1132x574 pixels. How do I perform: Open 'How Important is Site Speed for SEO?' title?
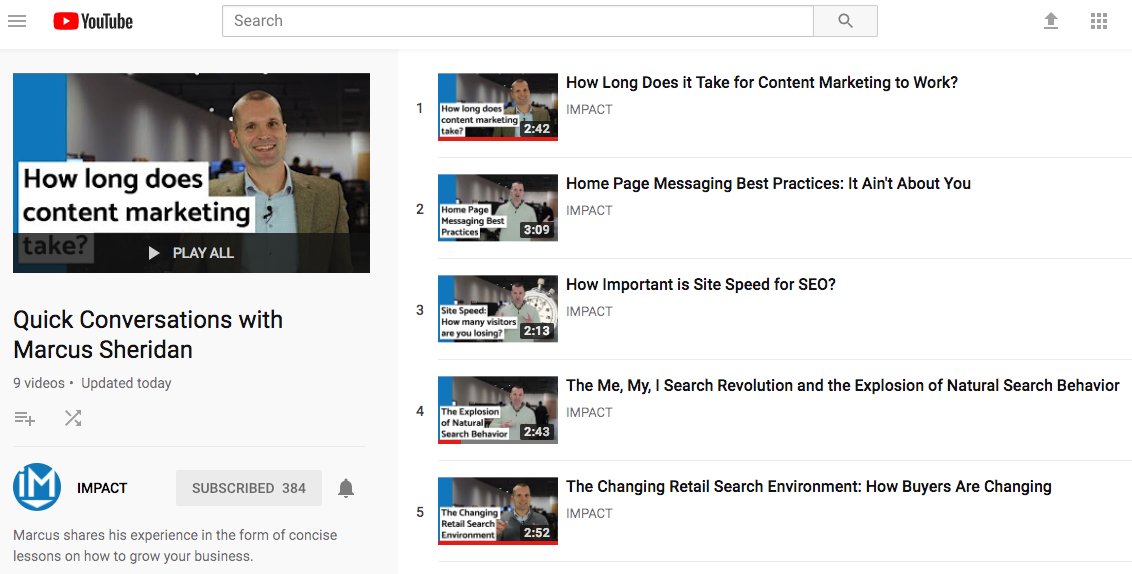[x=700, y=284]
